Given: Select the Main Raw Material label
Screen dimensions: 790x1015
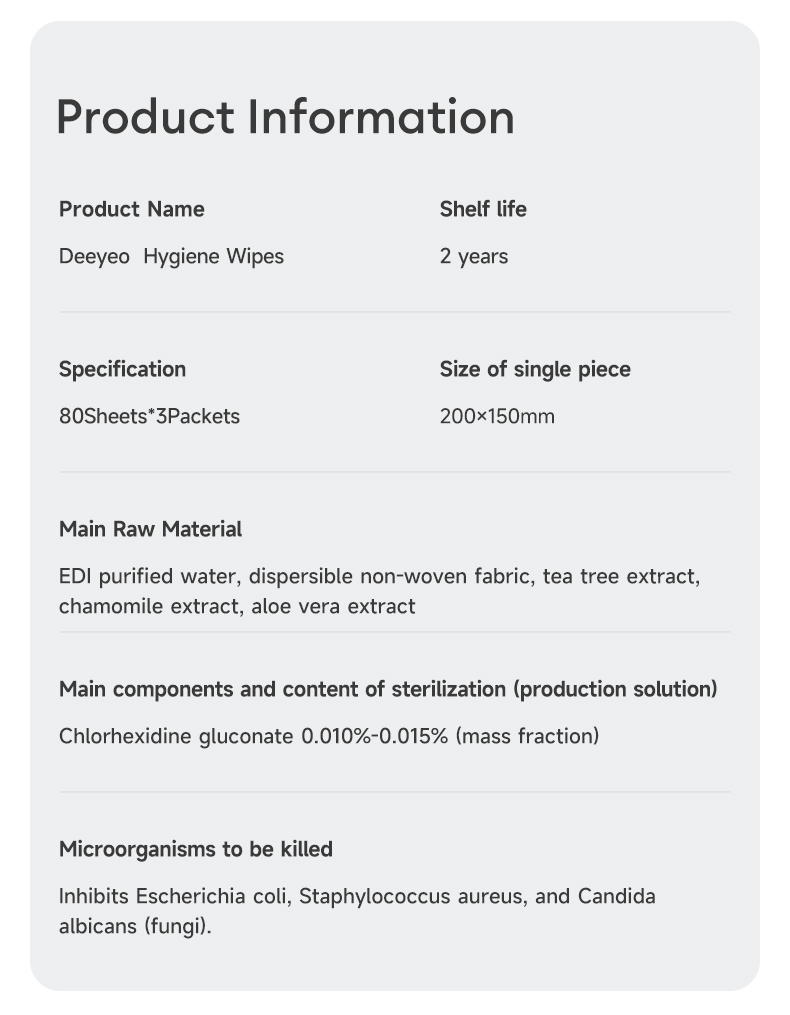Looking at the screenshot, I should (x=150, y=529).
